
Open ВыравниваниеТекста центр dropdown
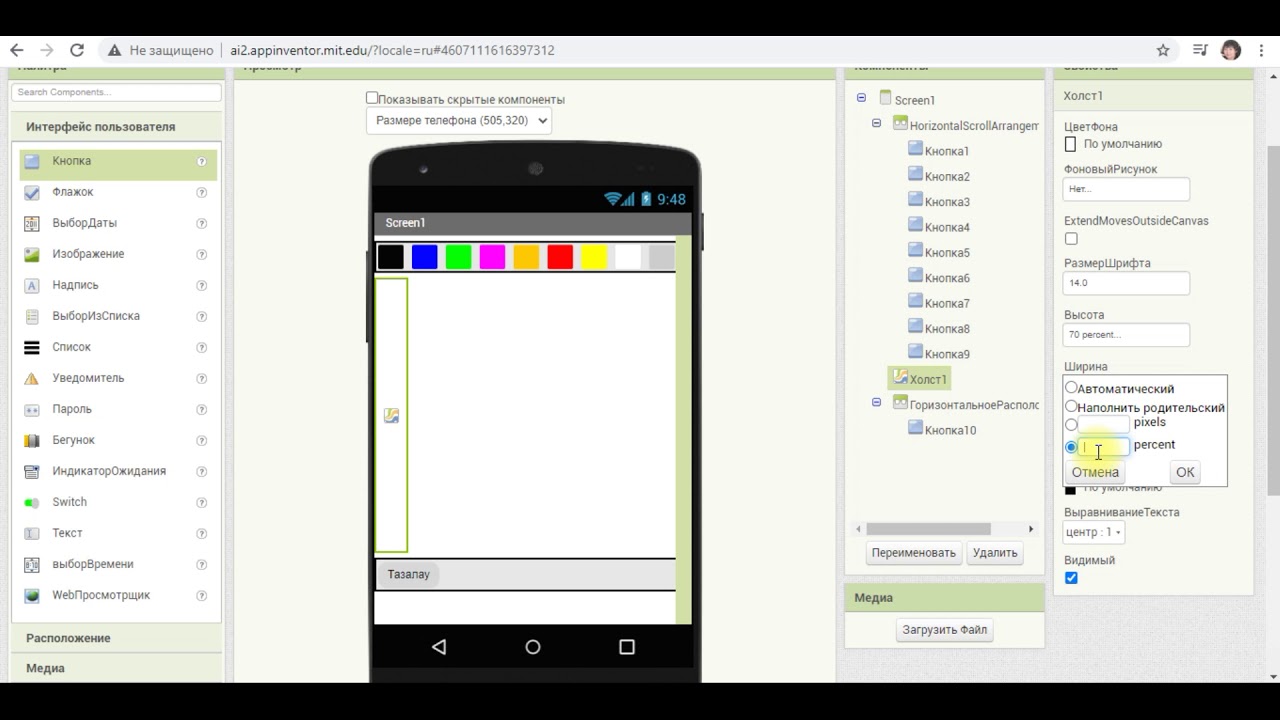(1093, 532)
